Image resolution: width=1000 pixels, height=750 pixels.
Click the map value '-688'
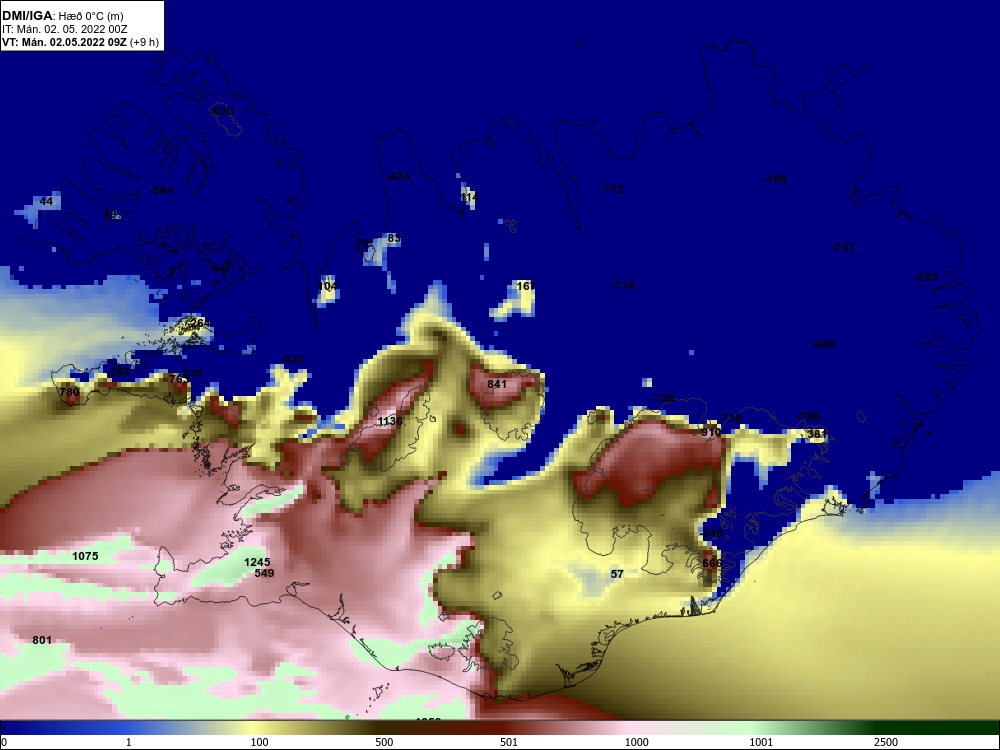[824, 344]
